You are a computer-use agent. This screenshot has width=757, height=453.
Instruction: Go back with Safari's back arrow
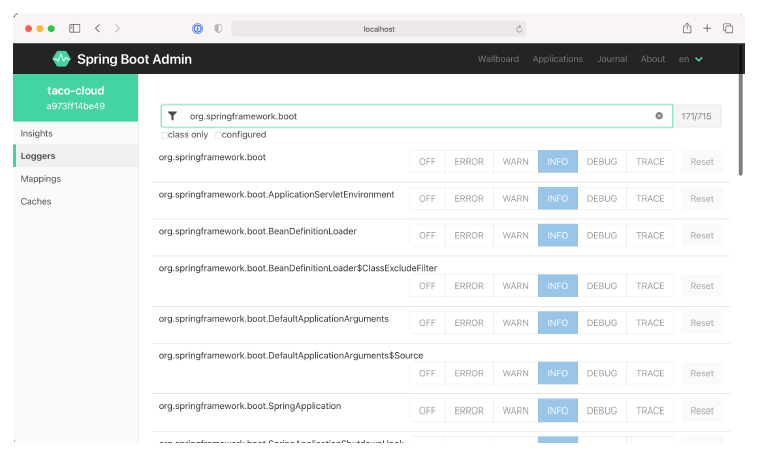(x=97, y=29)
